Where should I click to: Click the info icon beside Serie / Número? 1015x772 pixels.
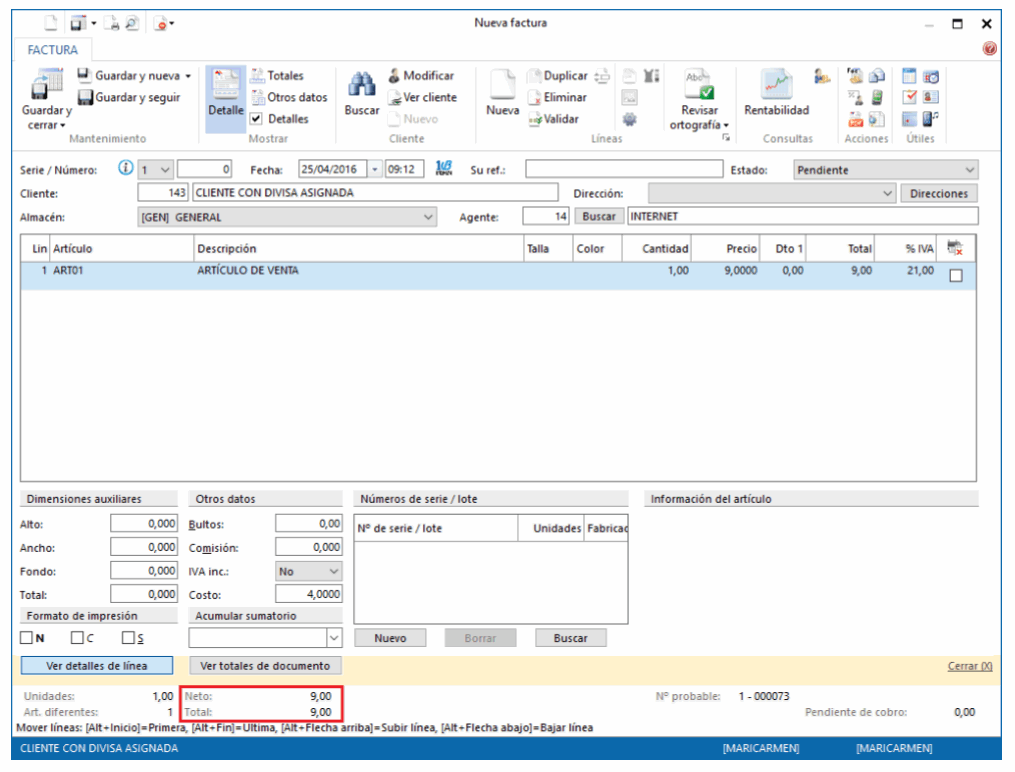coord(126,169)
